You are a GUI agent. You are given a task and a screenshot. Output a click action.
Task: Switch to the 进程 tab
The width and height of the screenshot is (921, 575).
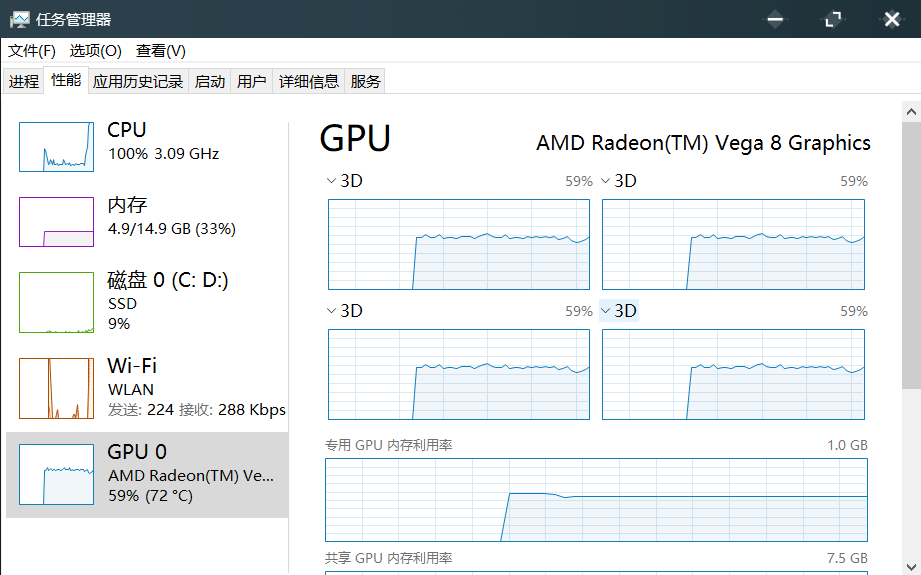[x=23, y=81]
